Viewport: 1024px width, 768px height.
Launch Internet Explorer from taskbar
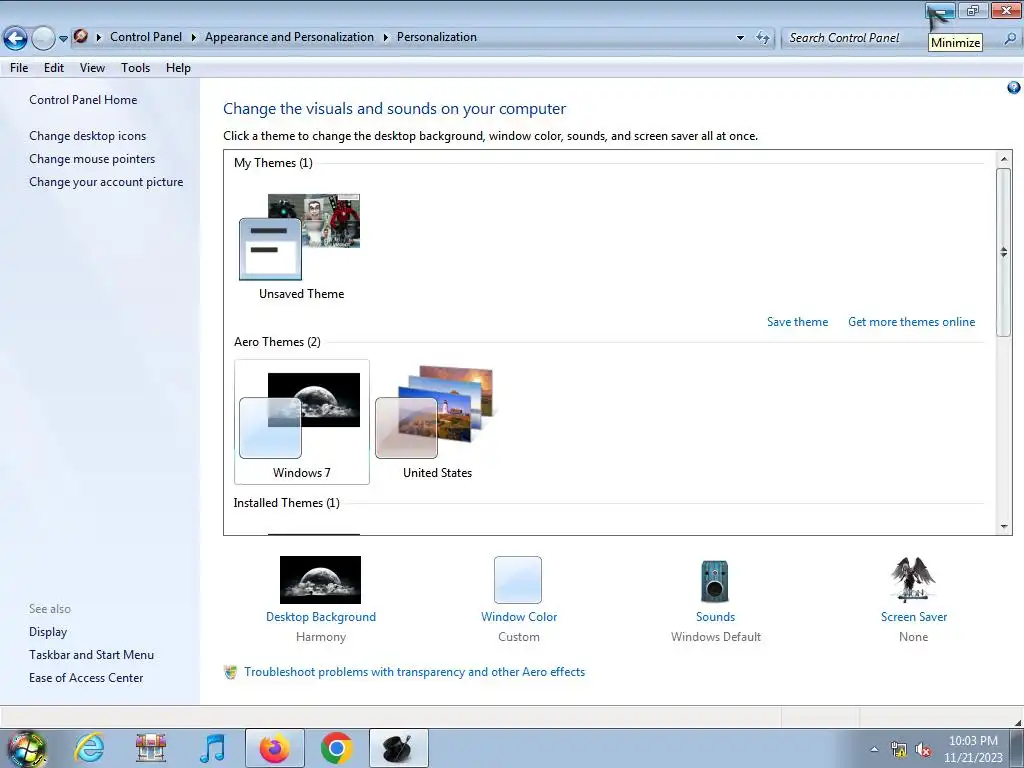point(89,748)
